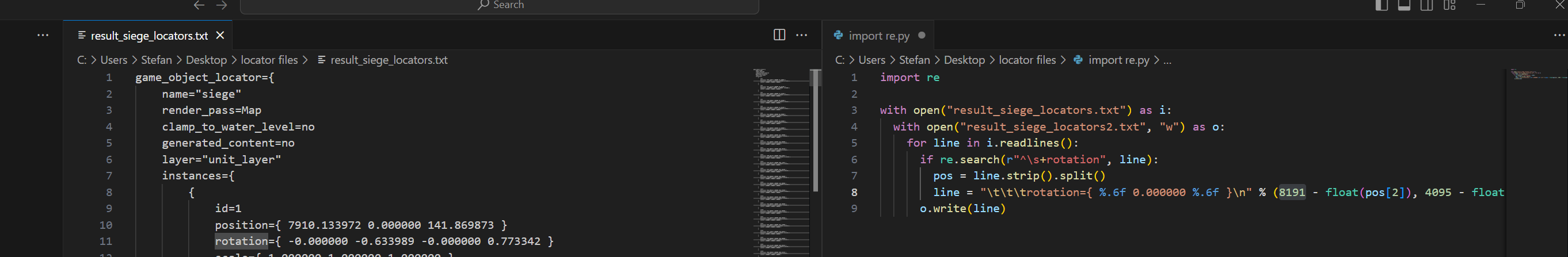
Task: Open the sidebar's views and more actions menu
Action: point(43,34)
